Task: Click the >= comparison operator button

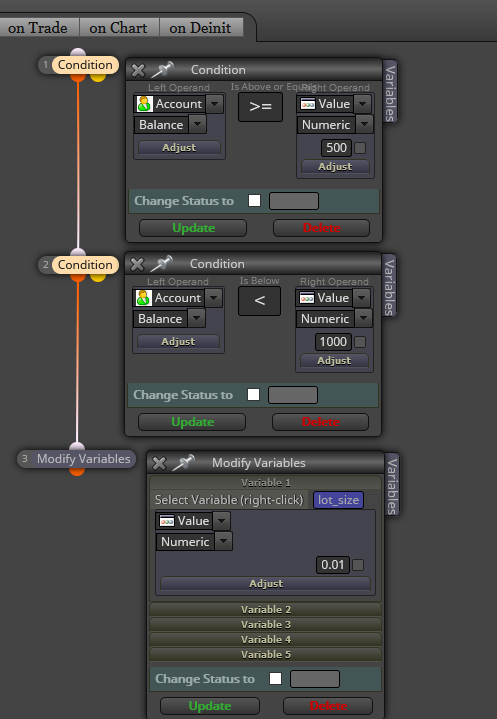Action: click(260, 107)
